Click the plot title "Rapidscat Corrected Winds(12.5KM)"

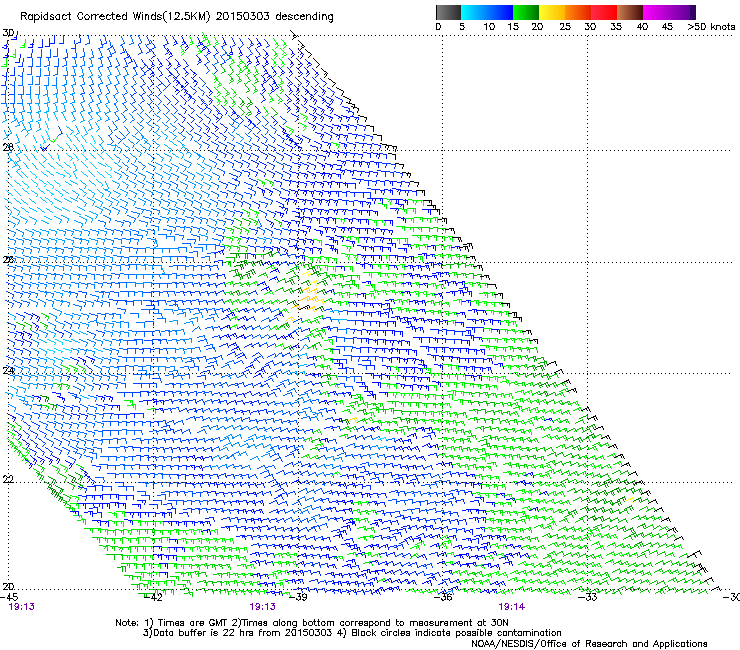pyautogui.click(x=115, y=17)
